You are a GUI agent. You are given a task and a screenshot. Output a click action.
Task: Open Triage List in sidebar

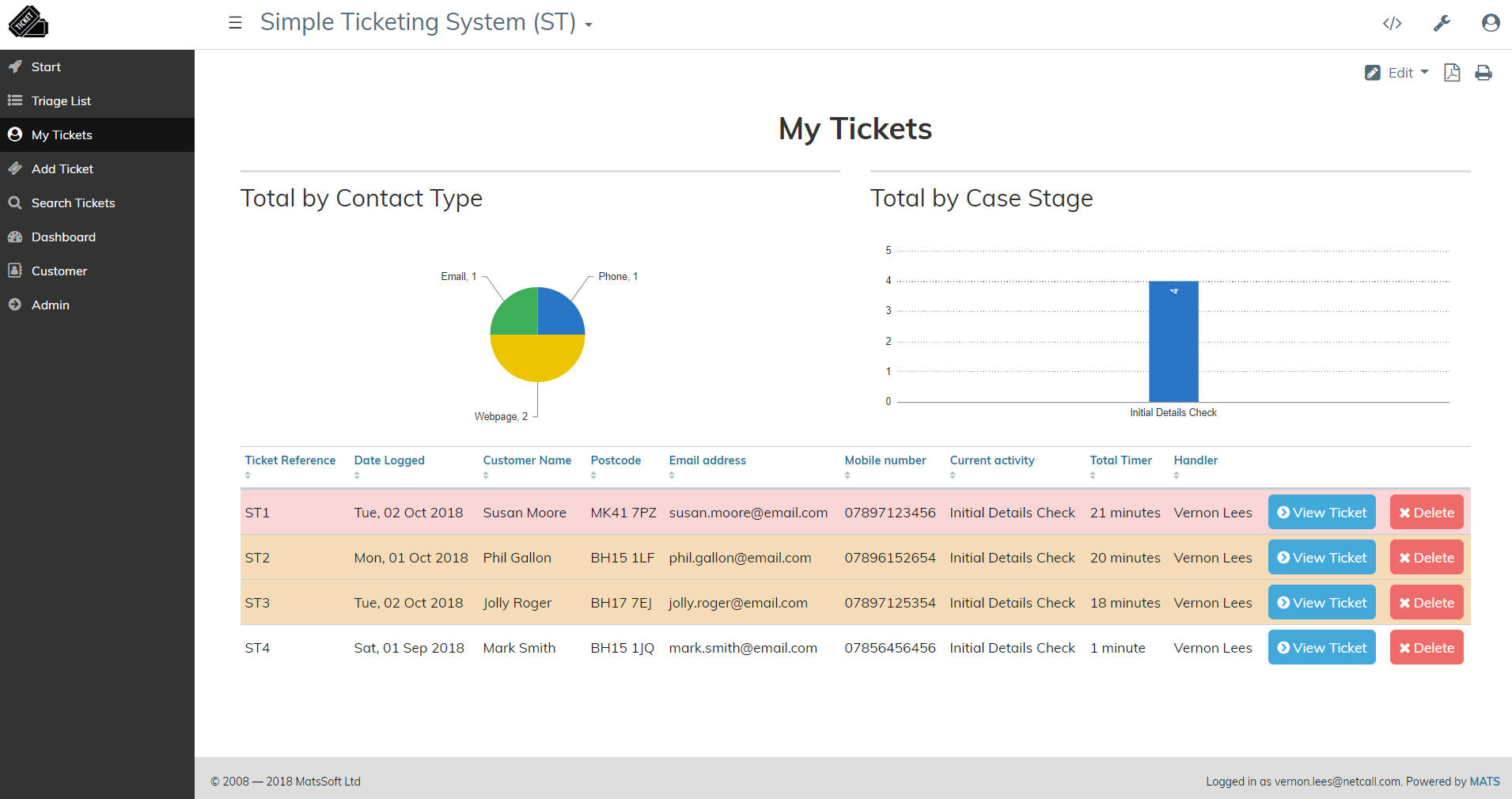(61, 101)
